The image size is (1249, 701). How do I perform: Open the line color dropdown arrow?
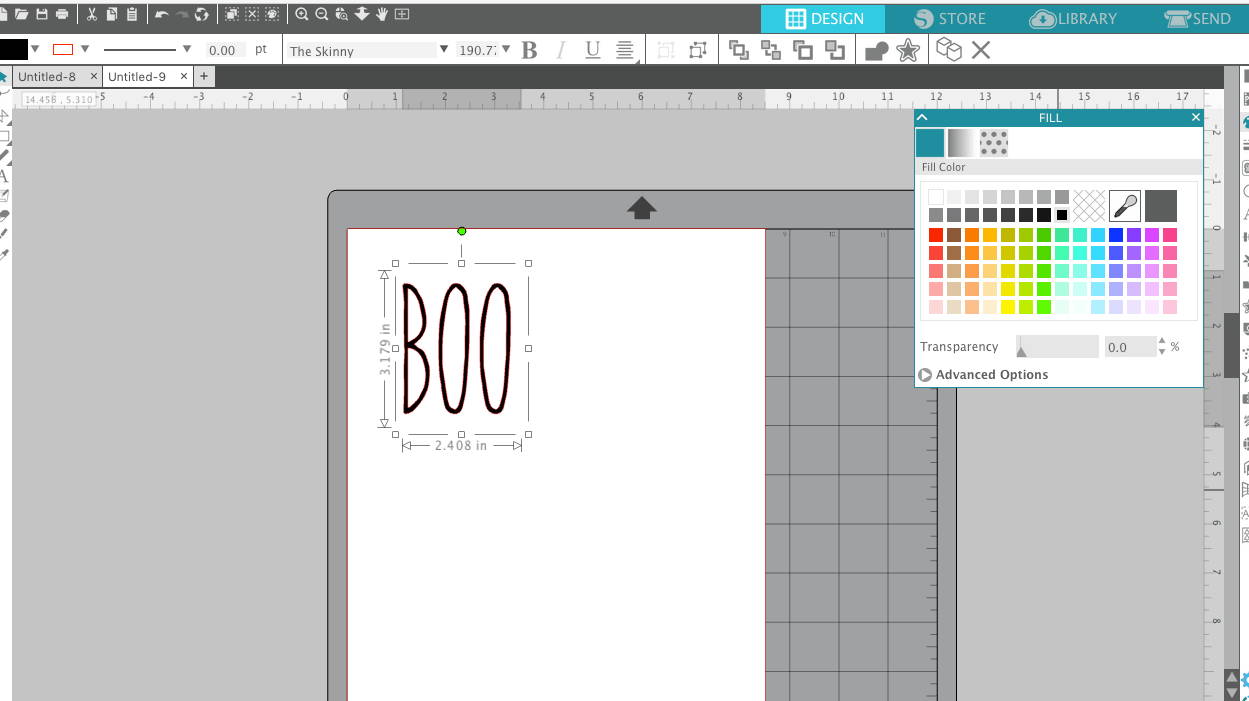(85, 49)
